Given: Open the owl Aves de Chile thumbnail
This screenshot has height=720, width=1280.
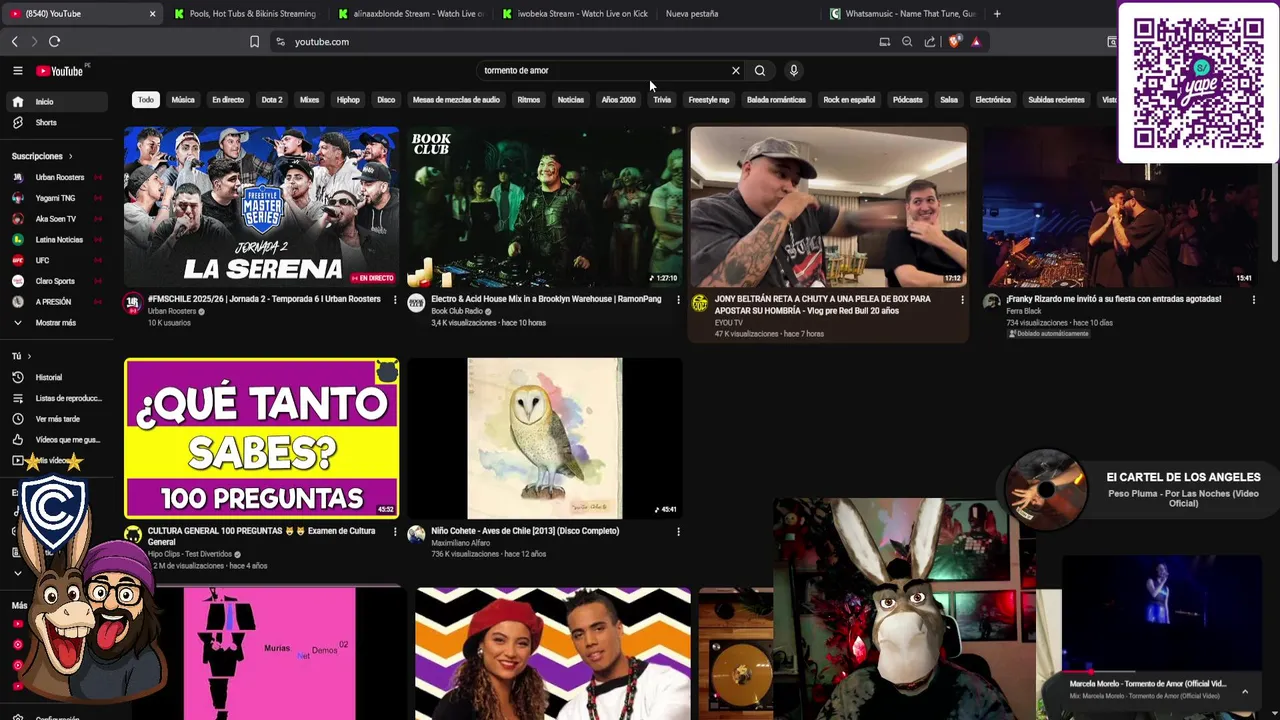Looking at the screenshot, I should click(545, 438).
